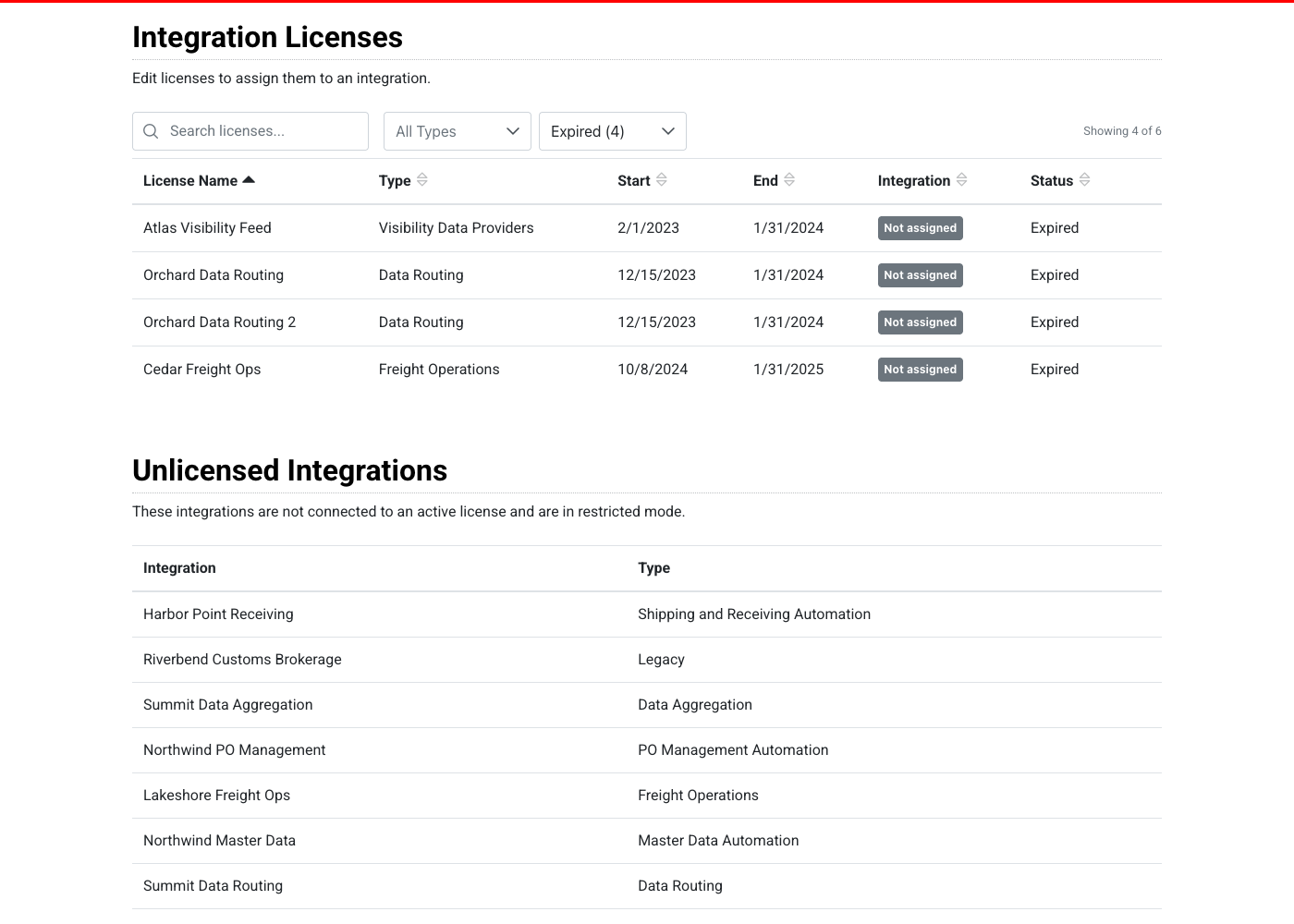Click the Summit Data Aggregation integration
1294x924 pixels.
point(228,705)
